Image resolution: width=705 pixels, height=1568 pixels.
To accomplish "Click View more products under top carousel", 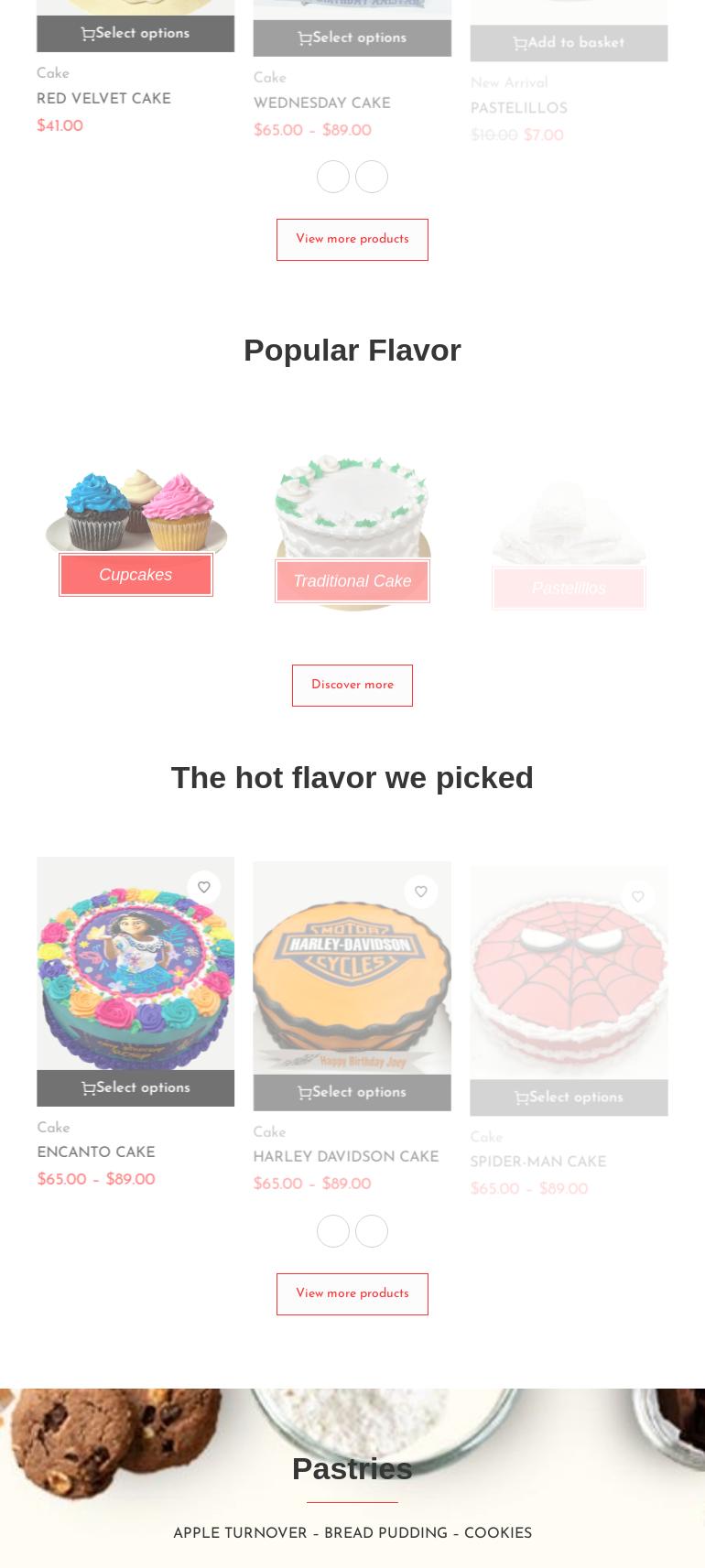I will [352, 240].
